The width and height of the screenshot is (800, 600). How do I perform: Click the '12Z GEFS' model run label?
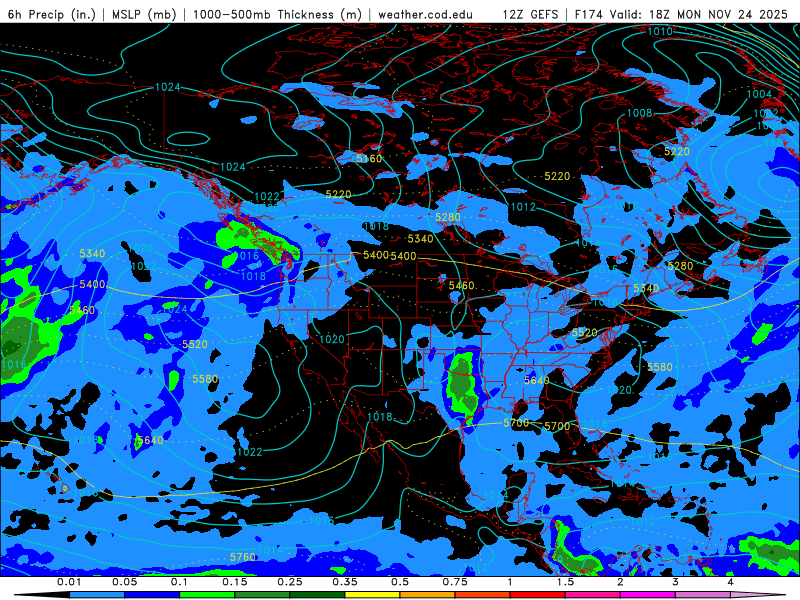tap(531, 14)
